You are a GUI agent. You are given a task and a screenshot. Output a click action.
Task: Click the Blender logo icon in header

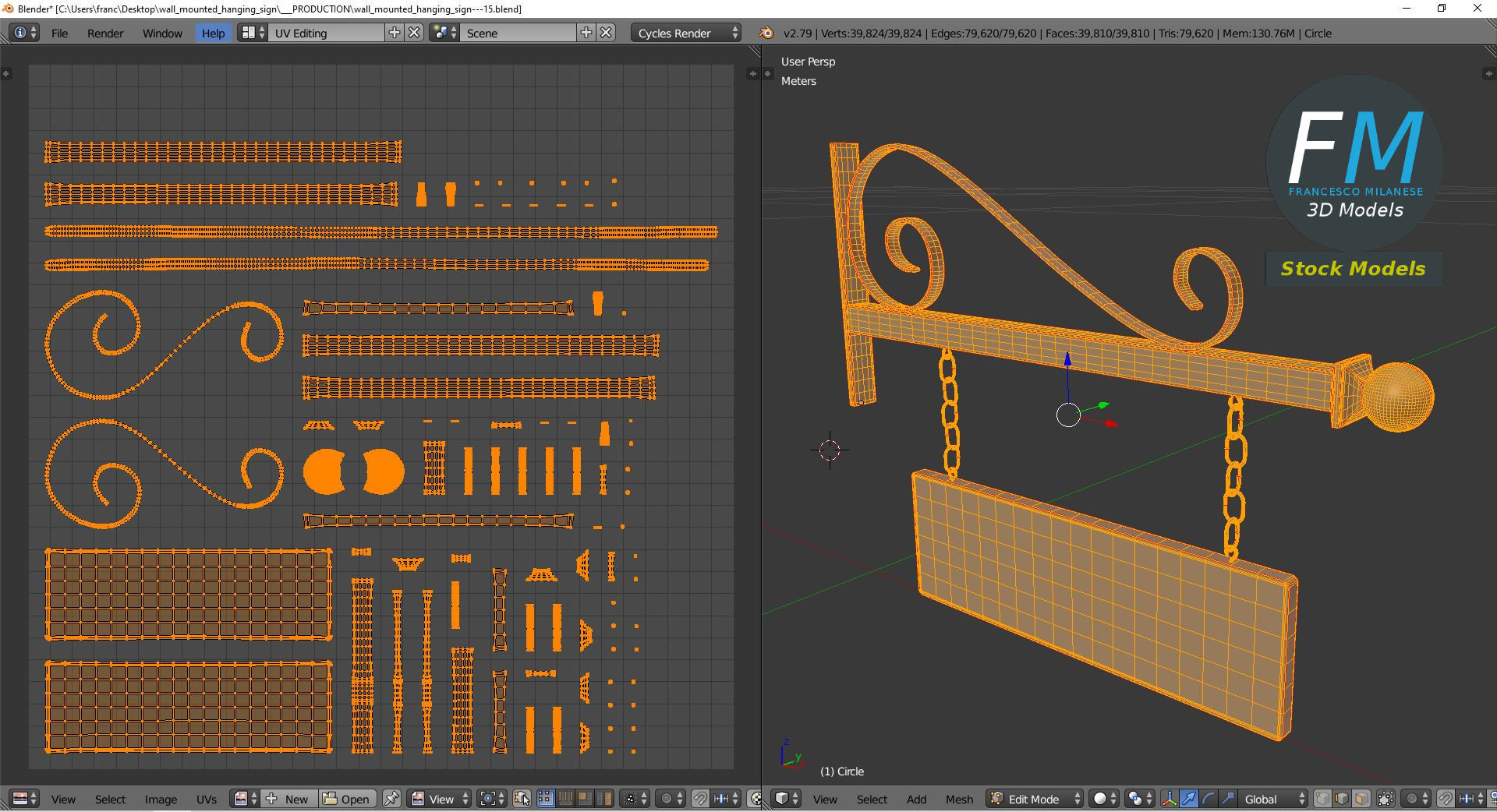point(766,33)
